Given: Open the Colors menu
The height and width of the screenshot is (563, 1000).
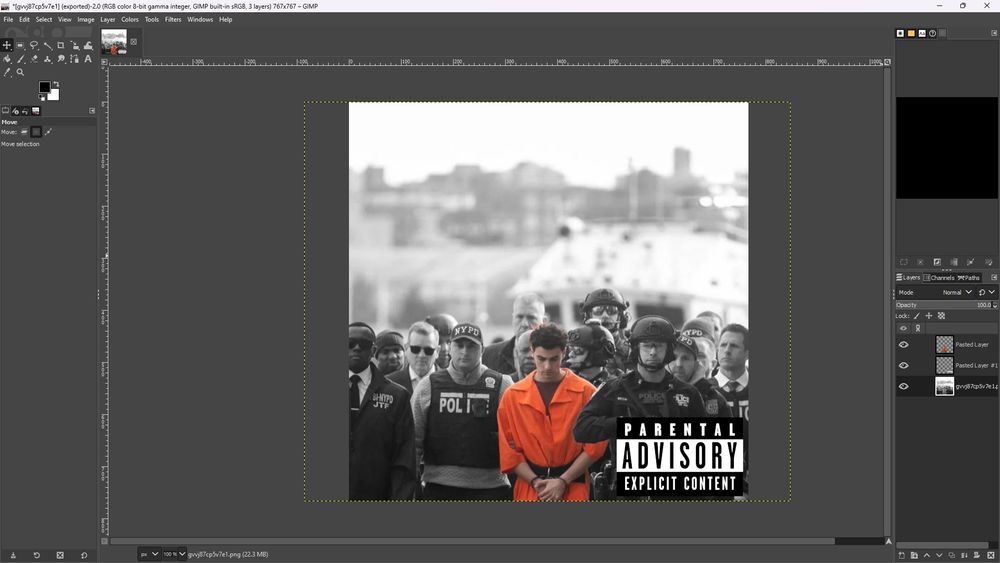Looking at the screenshot, I should pos(130,19).
